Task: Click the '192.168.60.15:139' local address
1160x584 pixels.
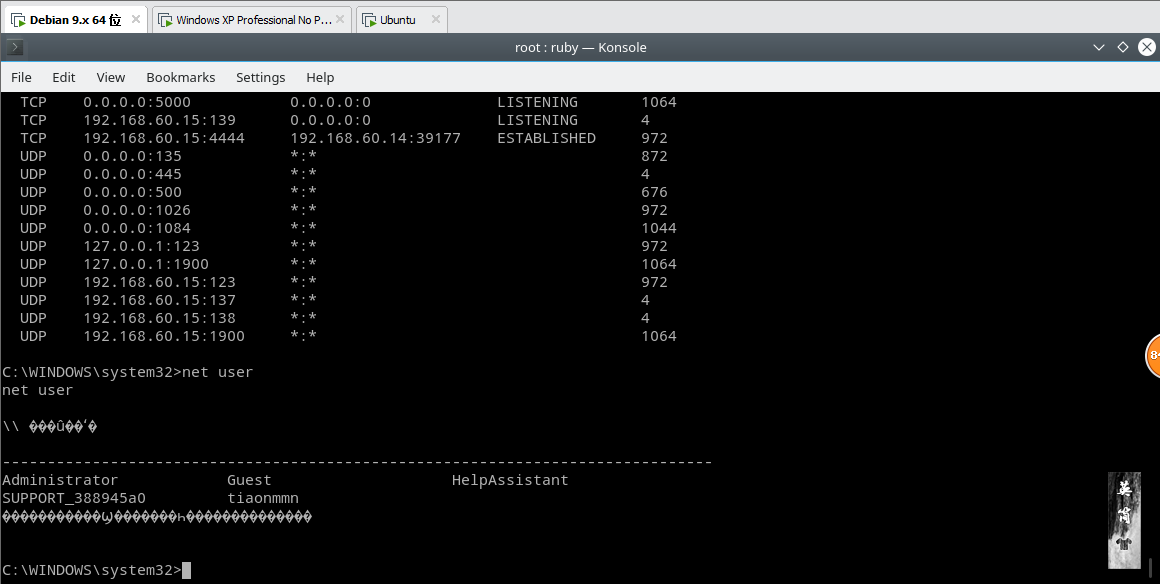Action: click(159, 120)
